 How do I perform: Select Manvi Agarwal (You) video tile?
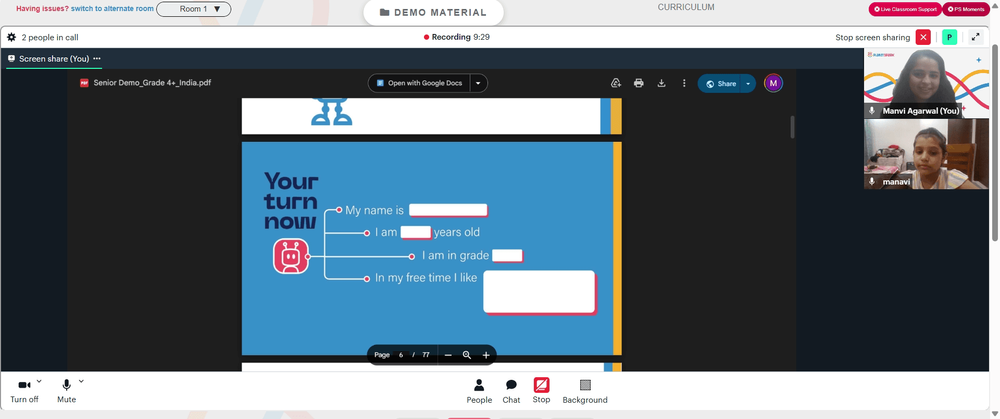[x=925, y=84]
